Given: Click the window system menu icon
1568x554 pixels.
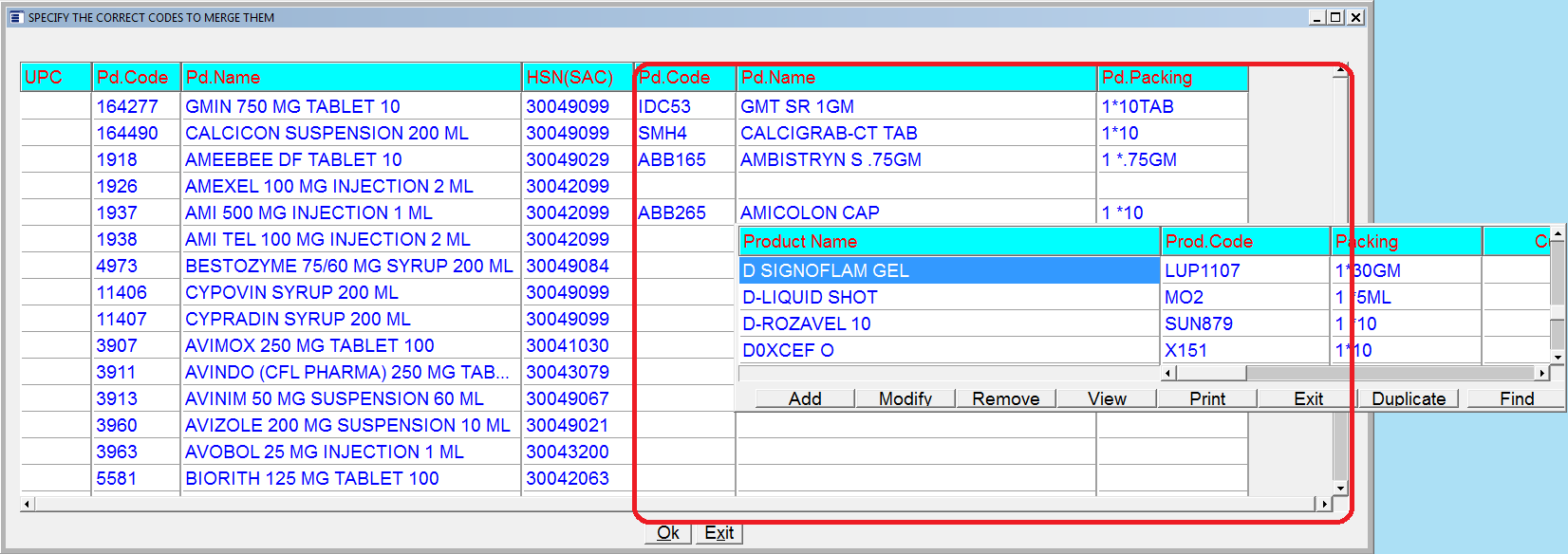Looking at the screenshot, I should [15, 17].
